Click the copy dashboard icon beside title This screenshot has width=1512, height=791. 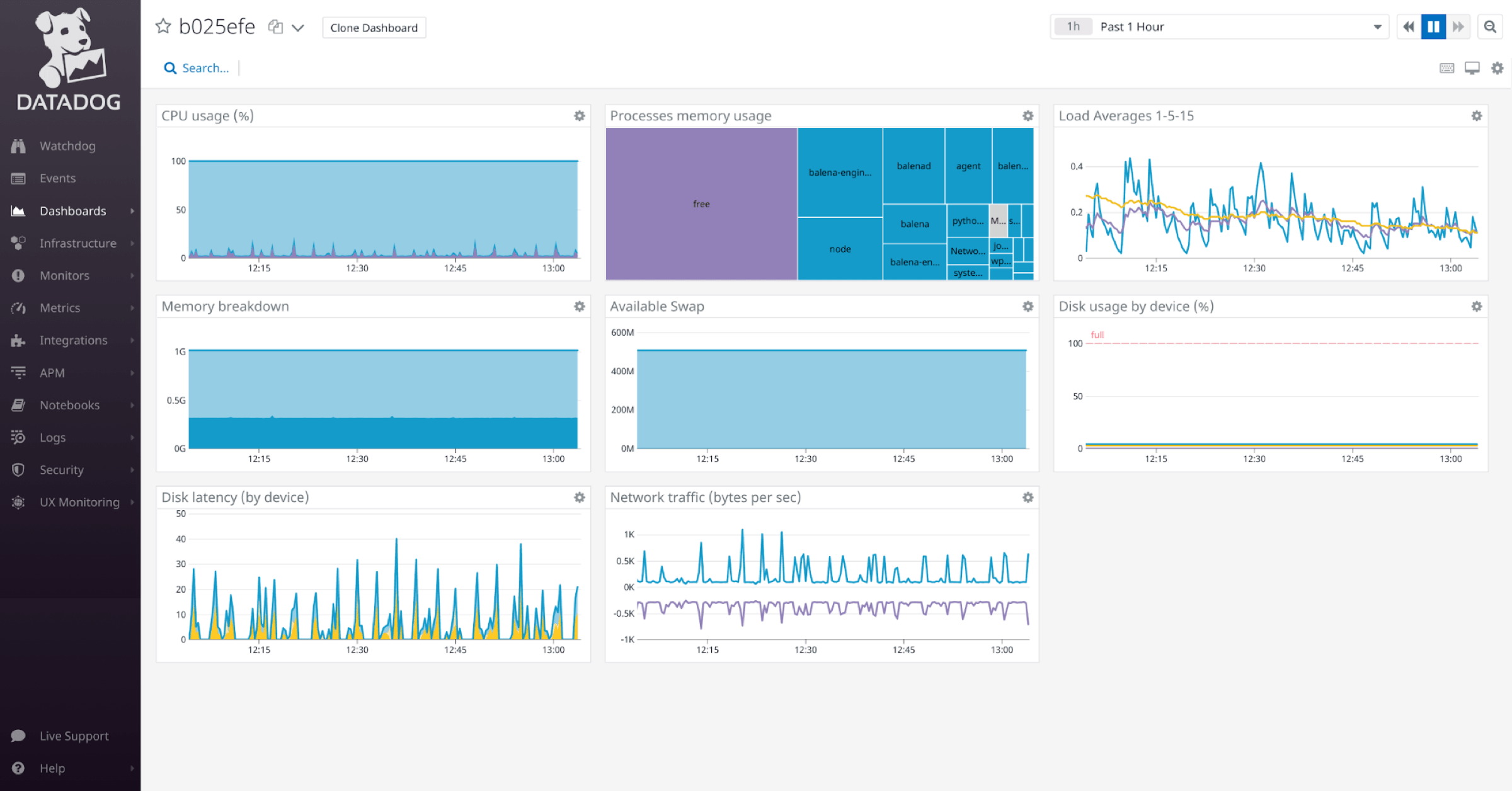(275, 26)
